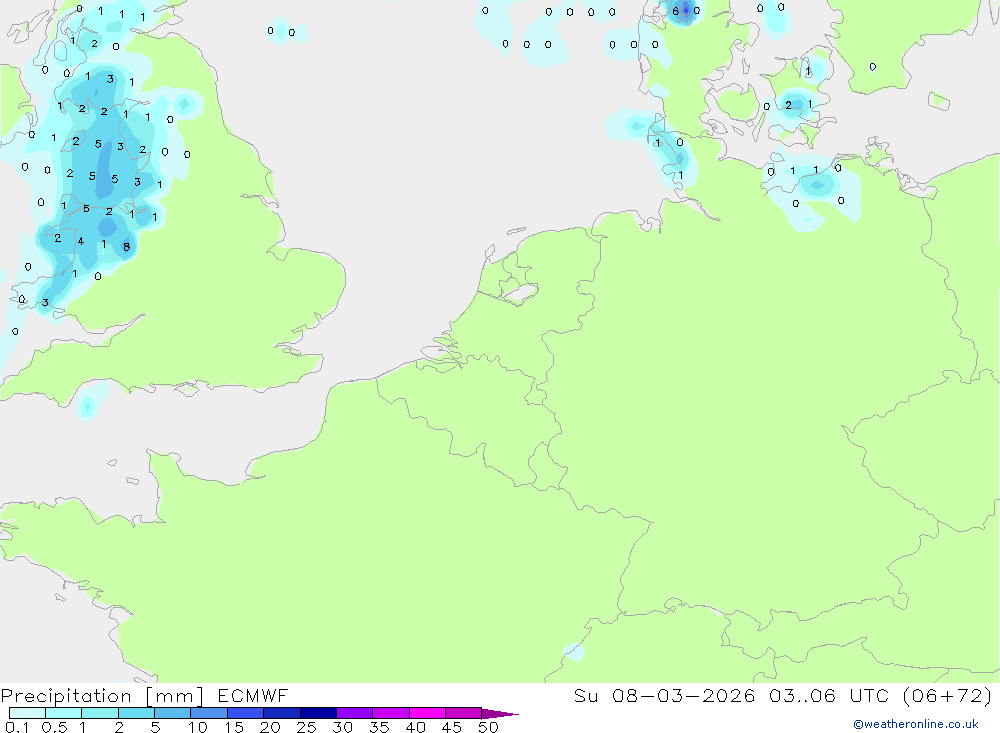Click the legend label '50'
This screenshot has width=1000, height=733.
coord(488,727)
